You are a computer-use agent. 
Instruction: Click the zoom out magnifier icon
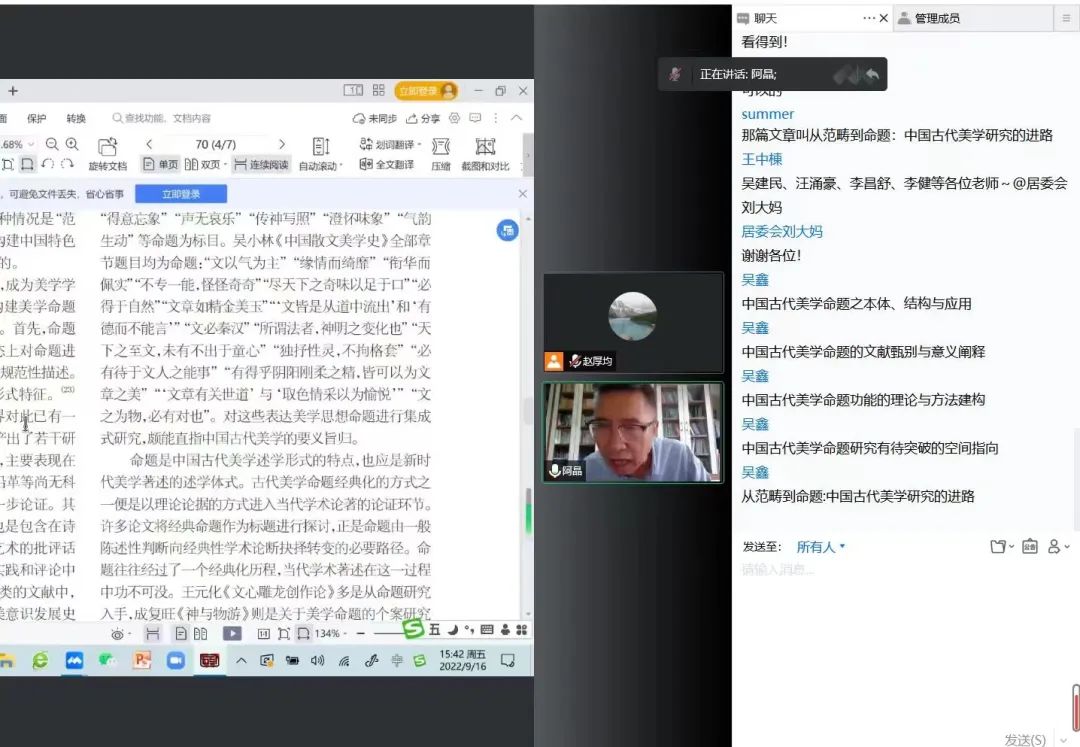tap(52, 144)
